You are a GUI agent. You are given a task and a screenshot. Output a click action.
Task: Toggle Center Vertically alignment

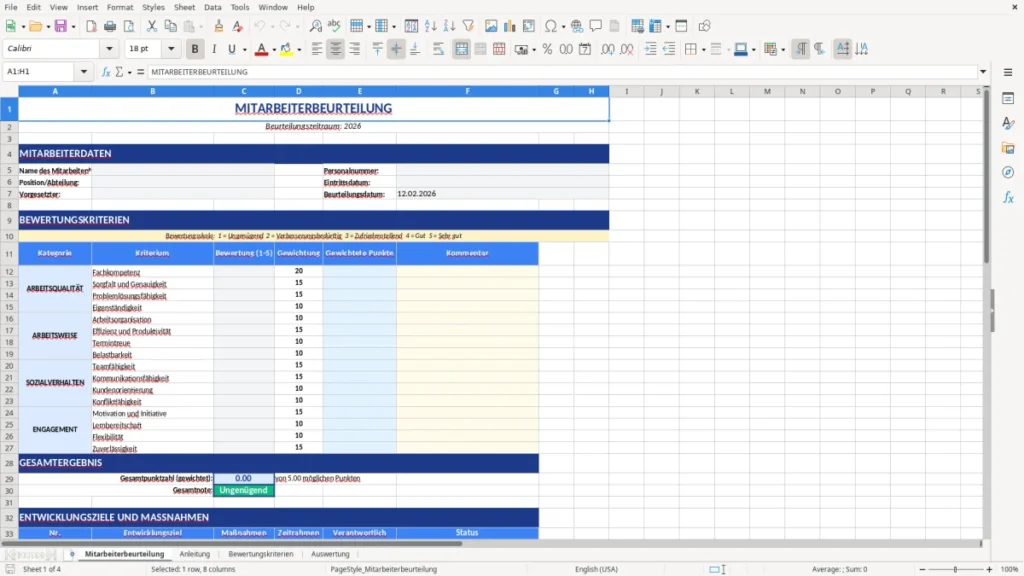click(396, 49)
